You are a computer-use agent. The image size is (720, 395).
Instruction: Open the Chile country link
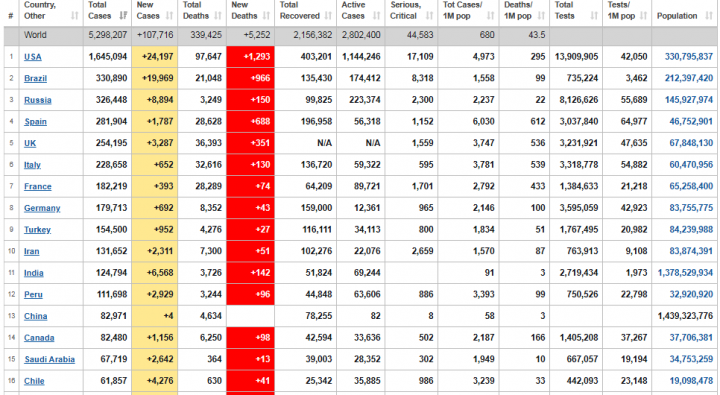pos(34,381)
